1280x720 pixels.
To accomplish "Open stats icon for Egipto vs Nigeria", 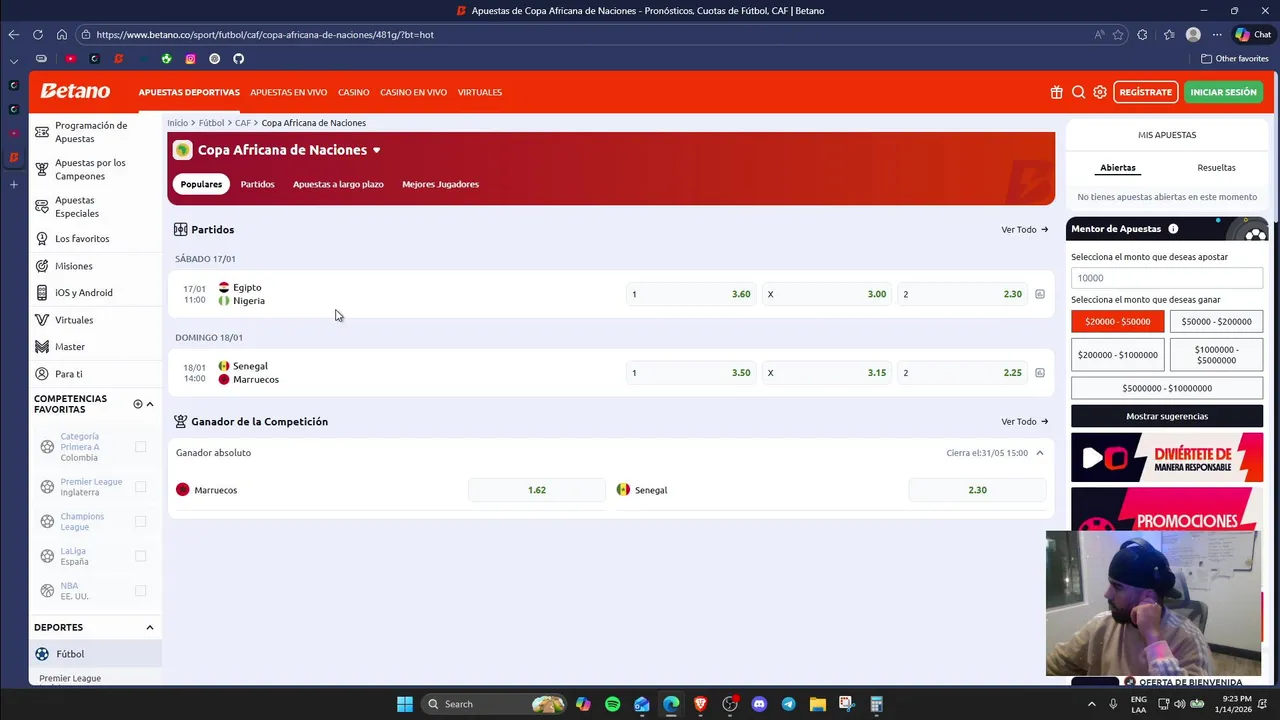I will coord(1040,294).
